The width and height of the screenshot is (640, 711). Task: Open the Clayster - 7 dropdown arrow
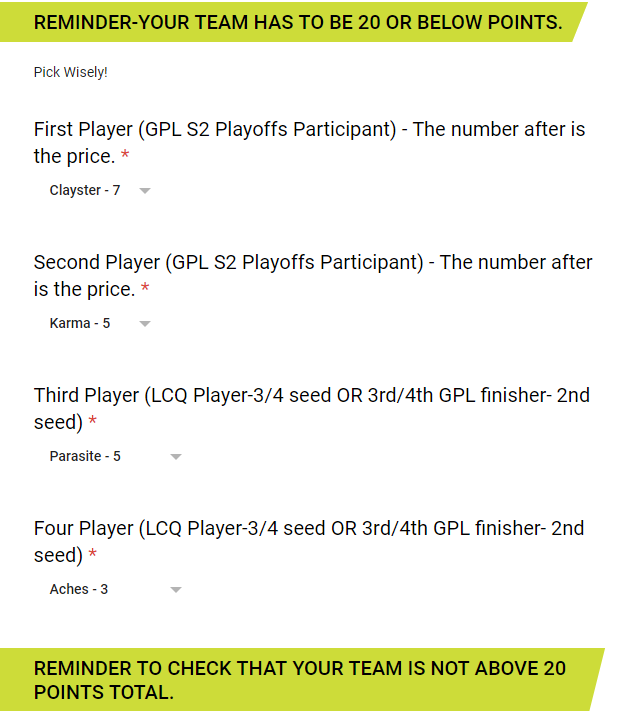coord(145,191)
